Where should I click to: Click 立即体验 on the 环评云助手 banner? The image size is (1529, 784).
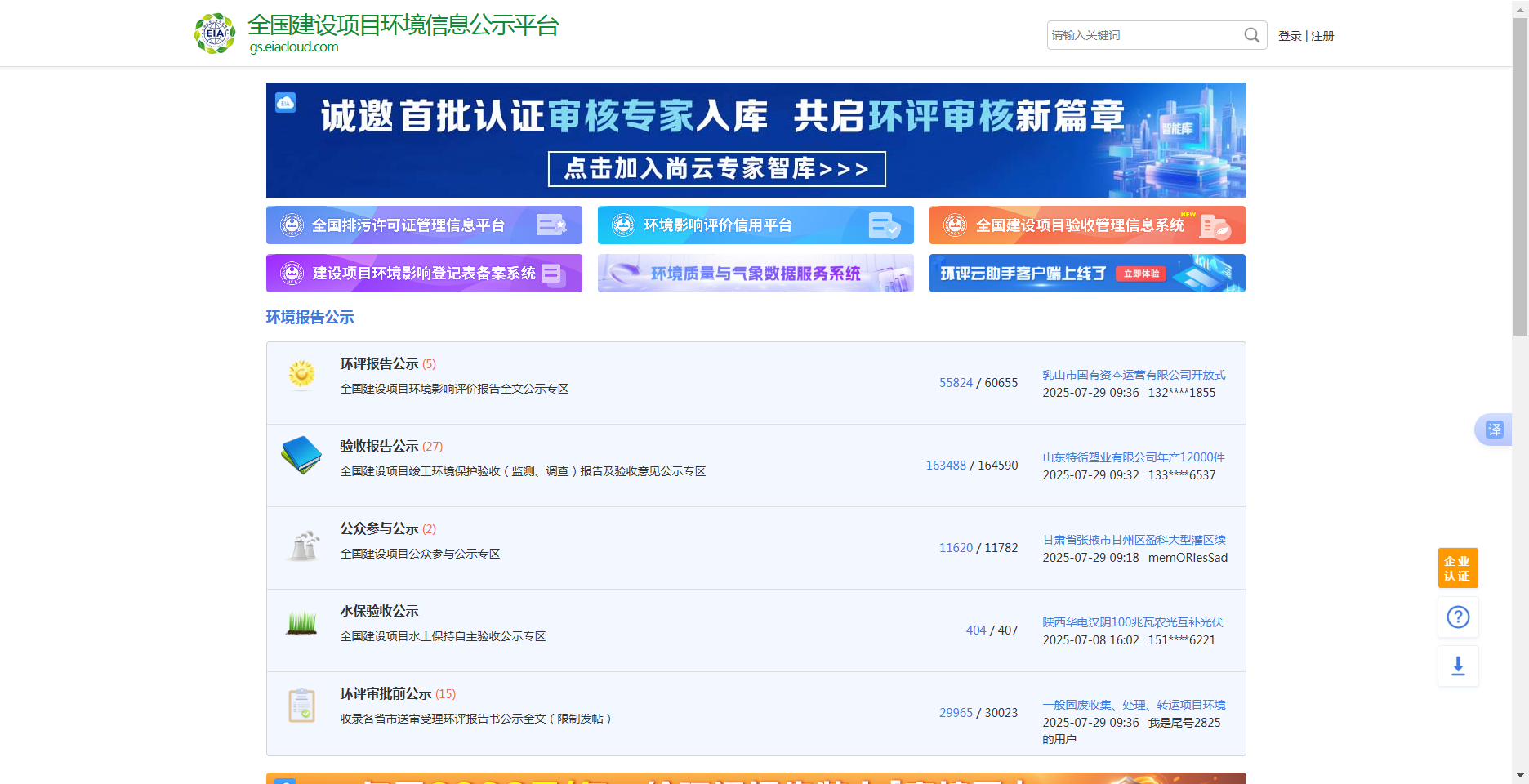coord(1143,274)
